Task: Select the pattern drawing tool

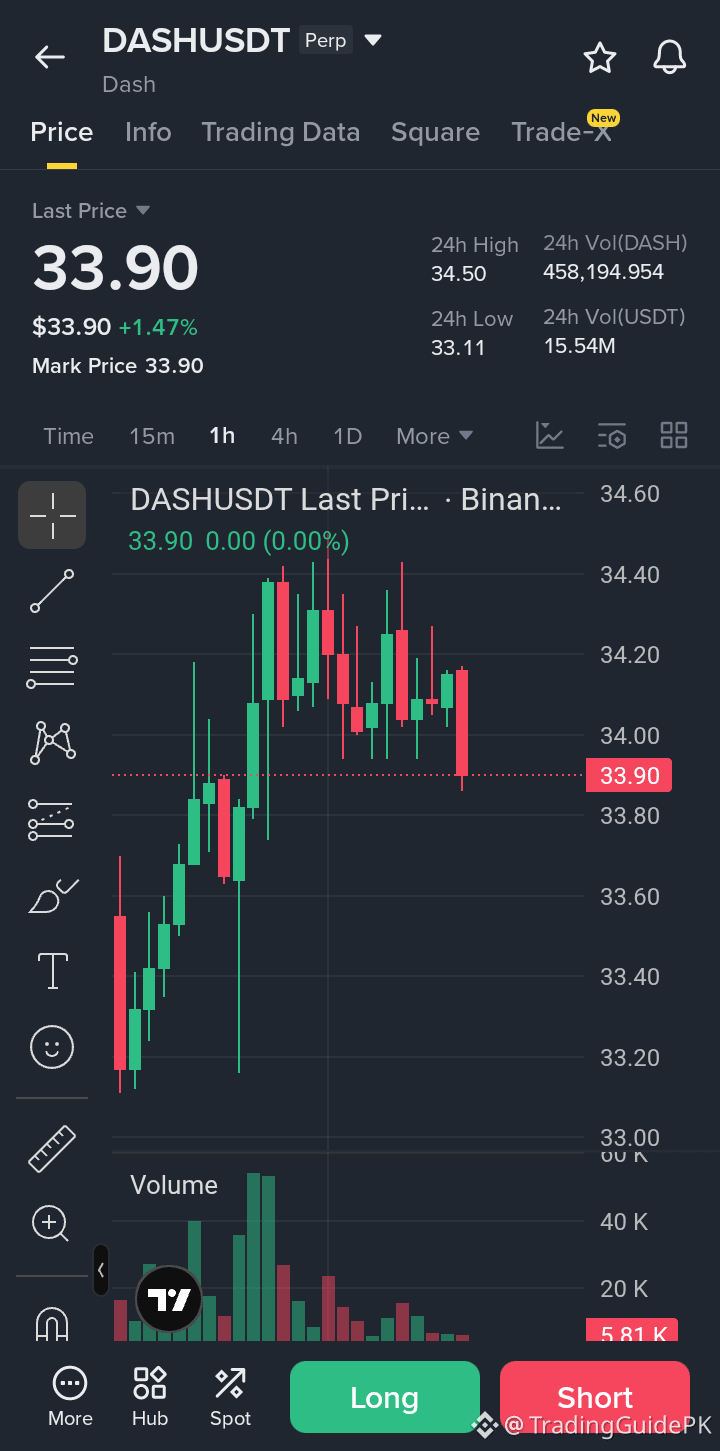Action: [52, 743]
